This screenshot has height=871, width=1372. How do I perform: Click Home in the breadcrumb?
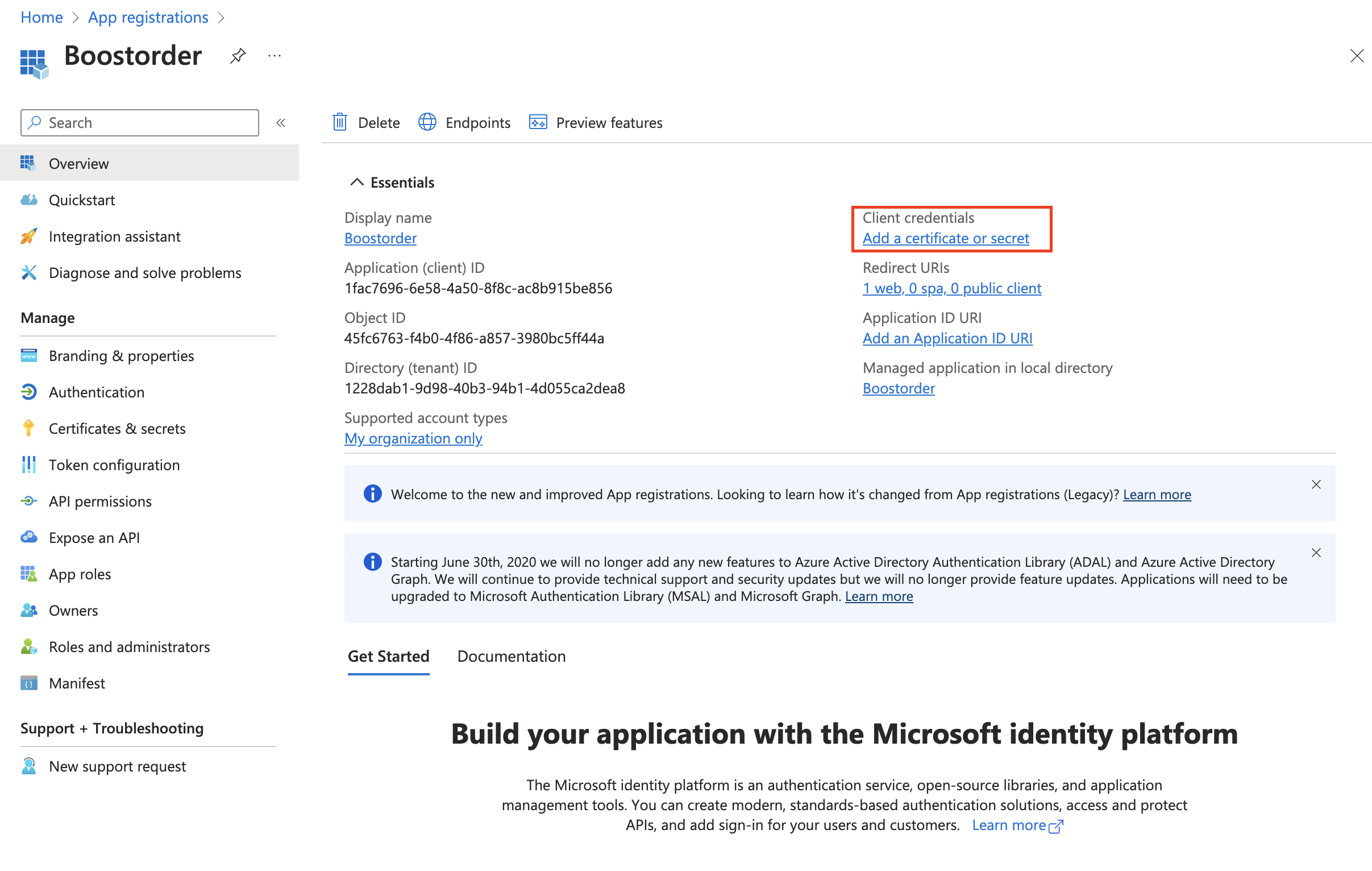[x=41, y=17]
